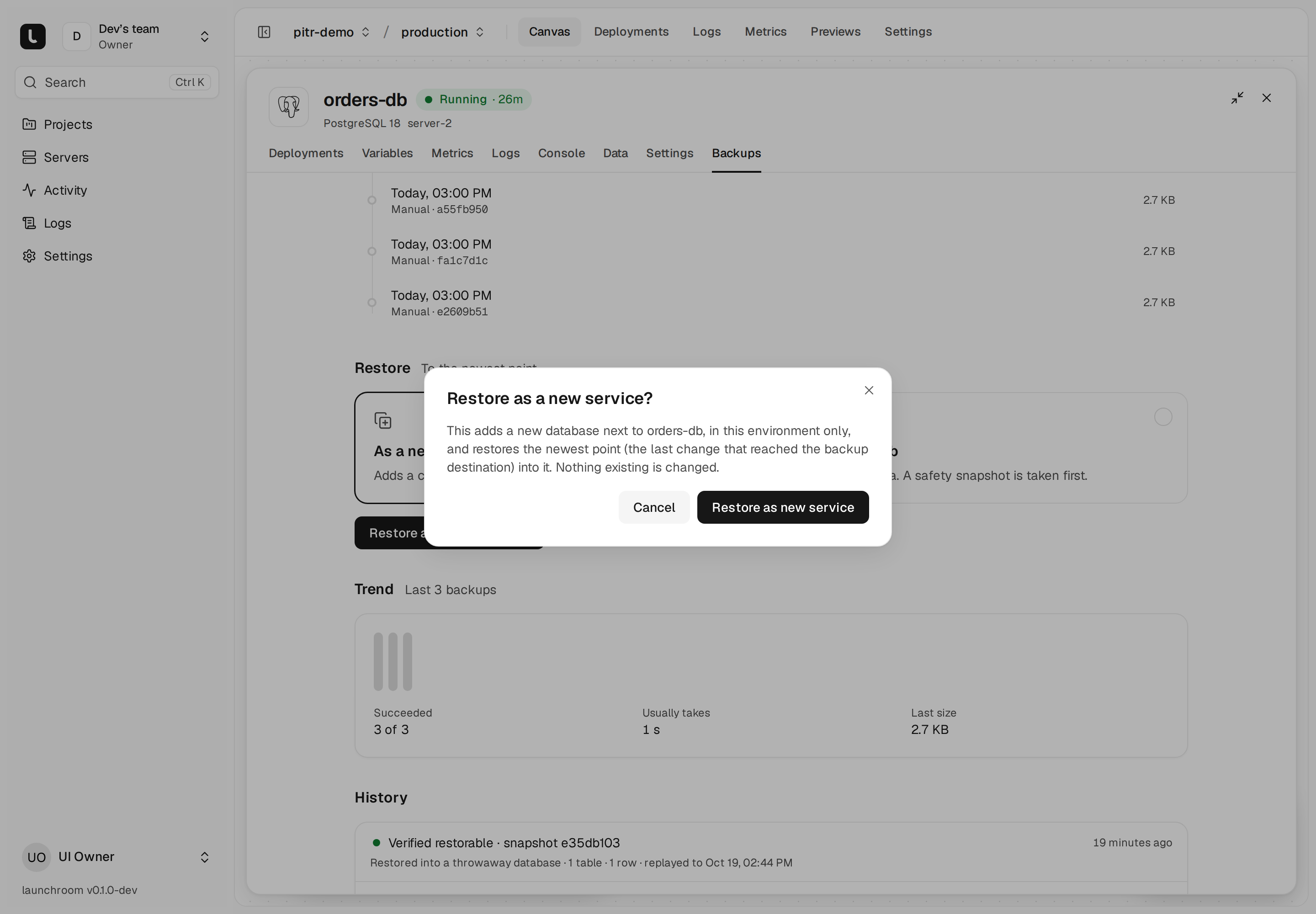Open Servers from the sidebar

click(x=56, y=158)
